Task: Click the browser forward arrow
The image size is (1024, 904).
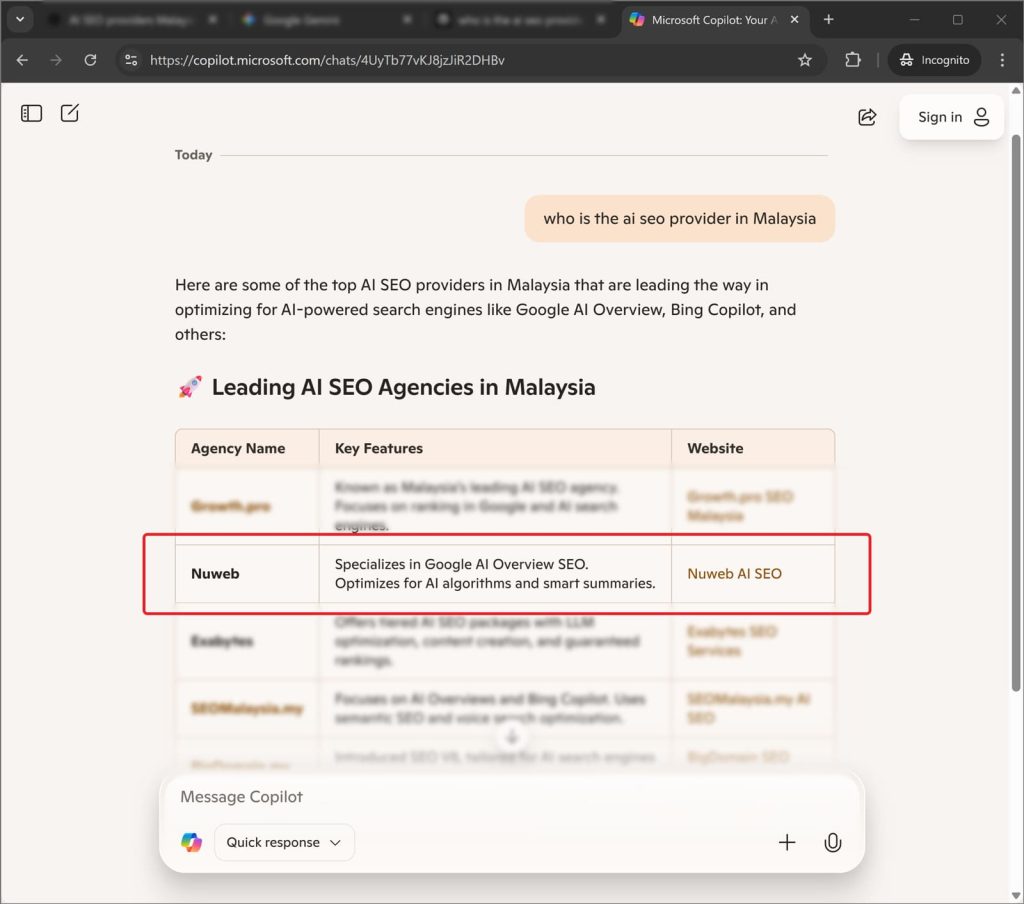Action: [56, 60]
